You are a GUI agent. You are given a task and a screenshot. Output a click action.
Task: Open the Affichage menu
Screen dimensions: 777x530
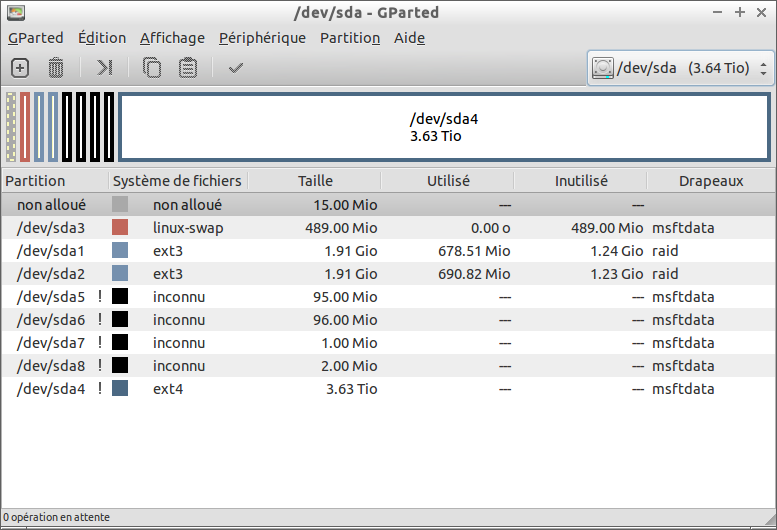coord(172,38)
